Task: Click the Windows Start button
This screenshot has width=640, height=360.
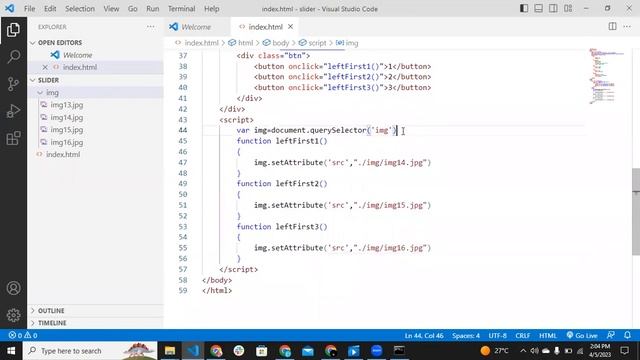Action: point(11,351)
